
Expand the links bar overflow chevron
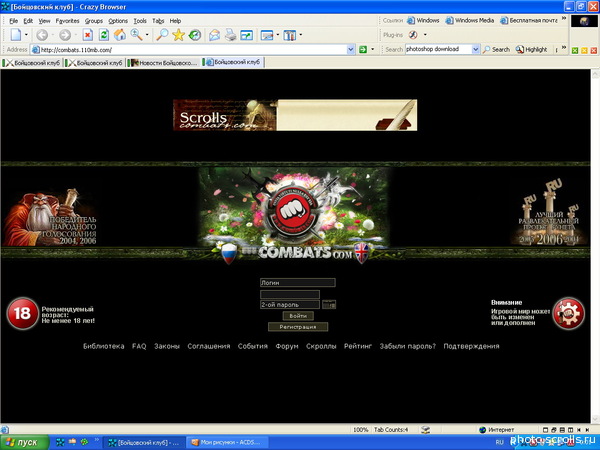(564, 18)
